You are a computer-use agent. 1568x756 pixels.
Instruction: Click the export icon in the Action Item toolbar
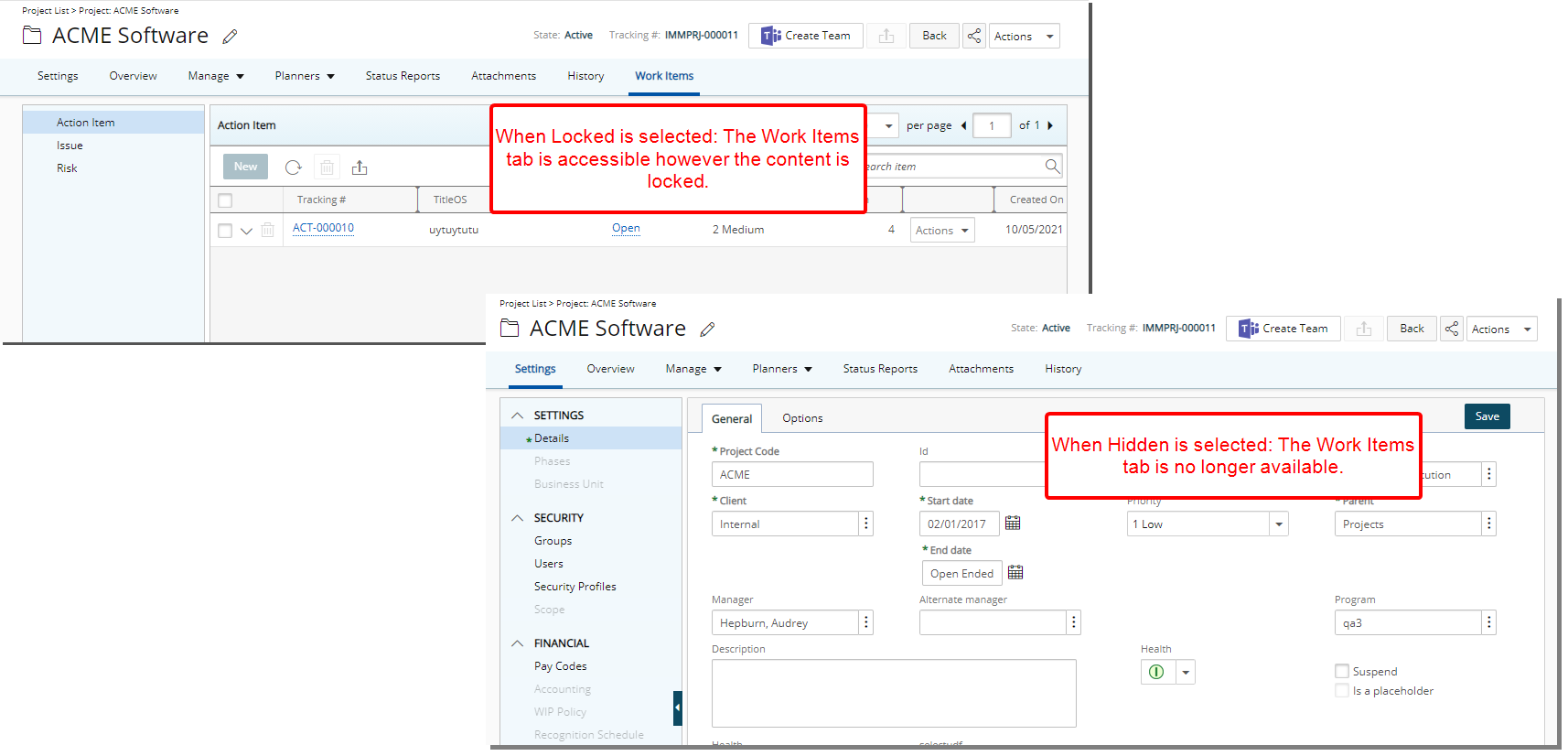(360, 167)
